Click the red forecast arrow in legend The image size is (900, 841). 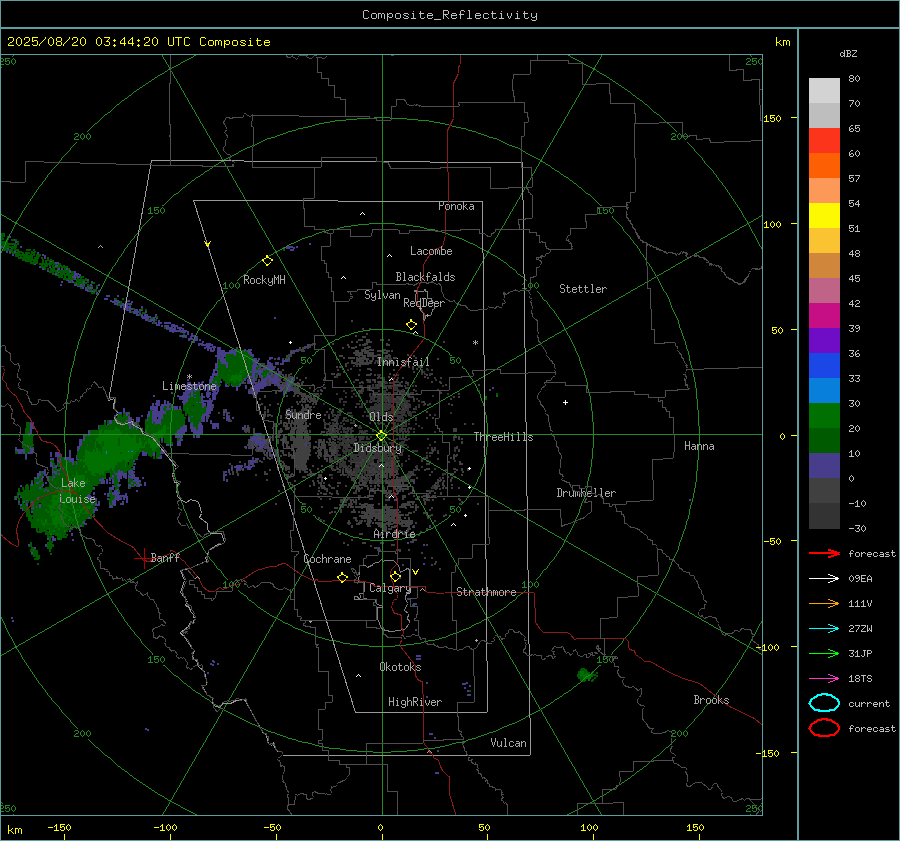click(824, 553)
